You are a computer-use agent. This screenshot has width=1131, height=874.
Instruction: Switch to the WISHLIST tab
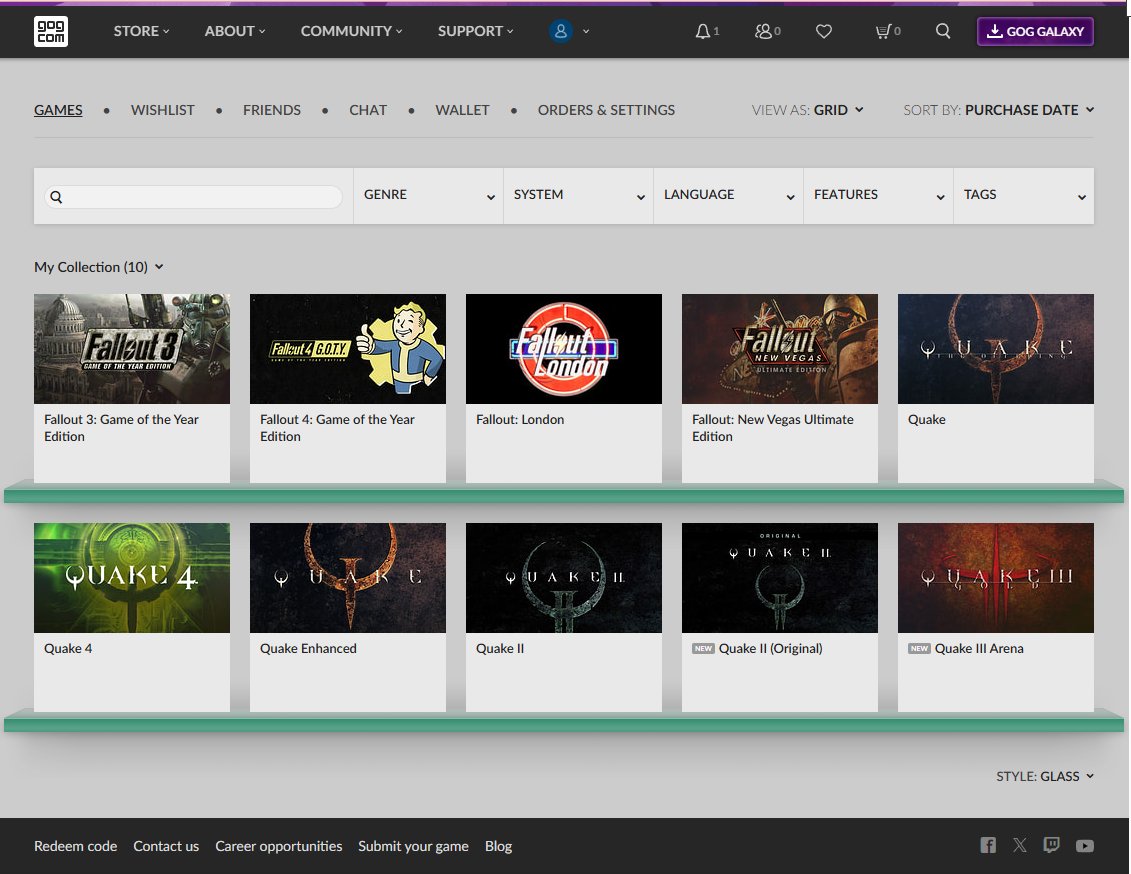162,110
